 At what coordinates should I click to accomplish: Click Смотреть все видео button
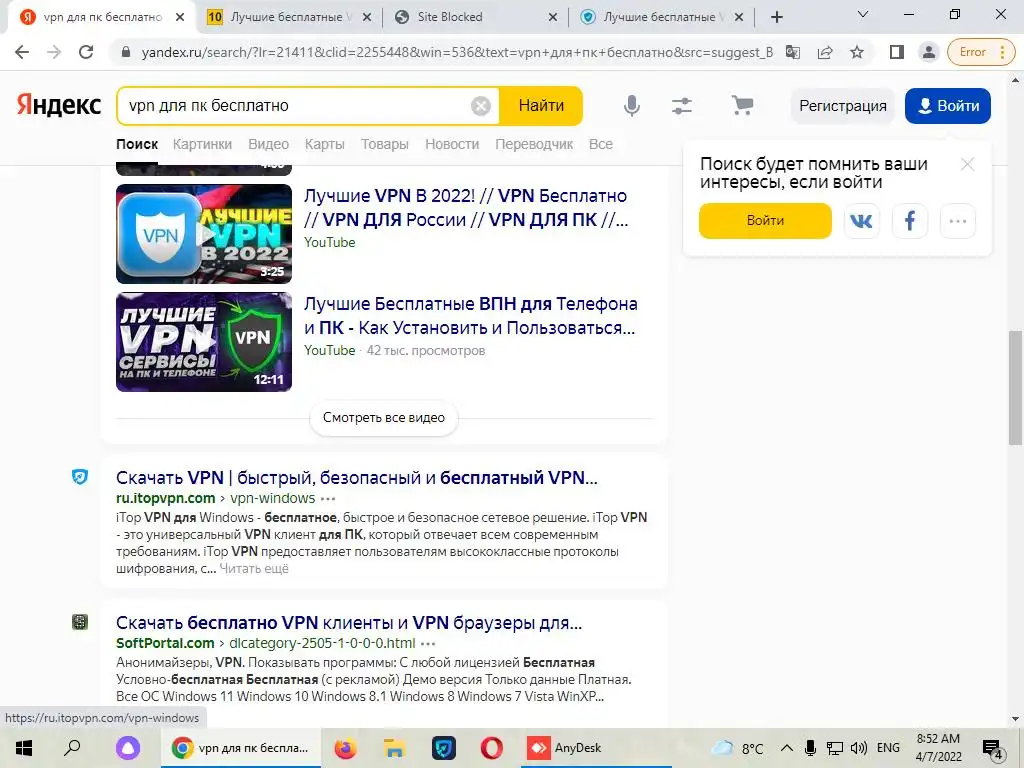(384, 418)
